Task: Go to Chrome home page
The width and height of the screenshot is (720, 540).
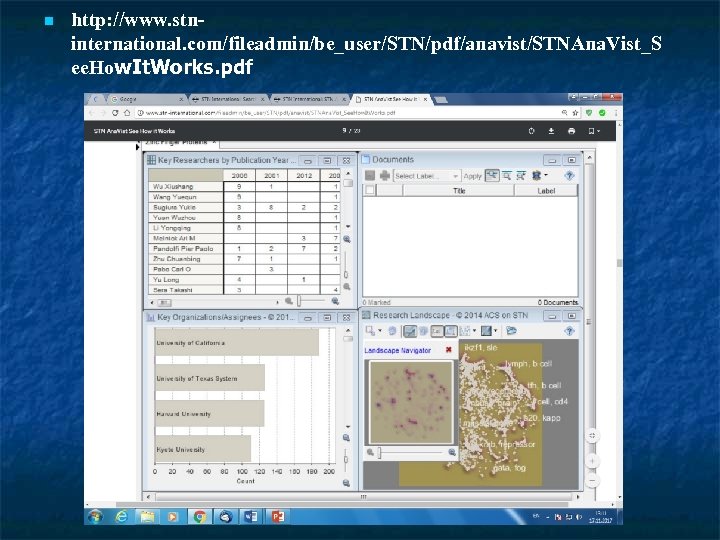Action: point(127,112)
